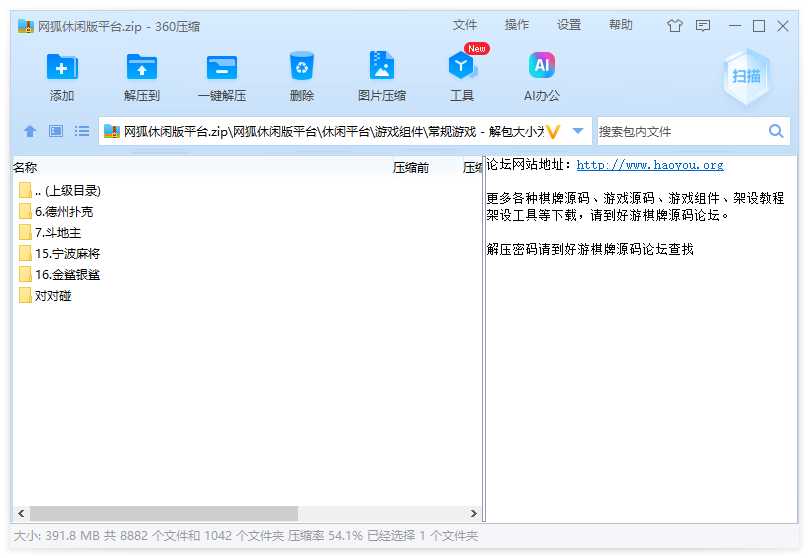Open the http://www.haoyou.org link

[x=650, y=165]
